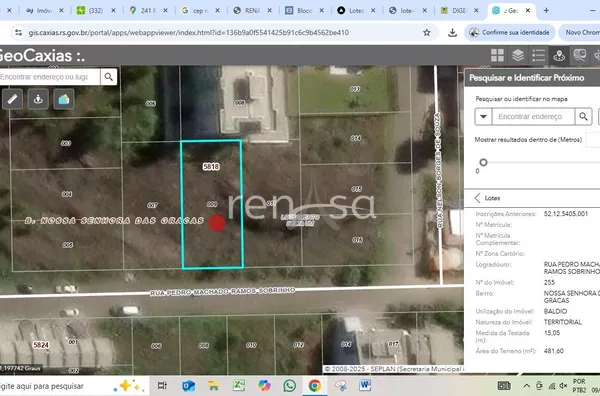Viewport: 600px width, 396px height.
Task: Click the language indicator POR PTB2
Action: pyautogui.click(x=579, y=386)
